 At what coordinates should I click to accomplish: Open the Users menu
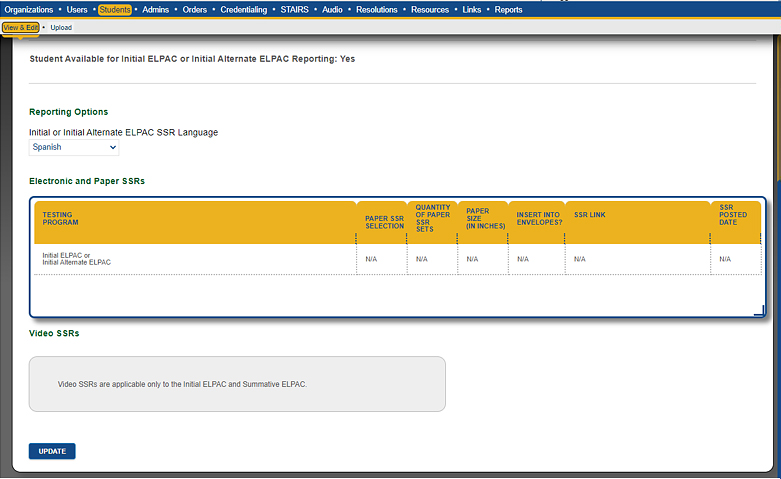pos(77,9)
